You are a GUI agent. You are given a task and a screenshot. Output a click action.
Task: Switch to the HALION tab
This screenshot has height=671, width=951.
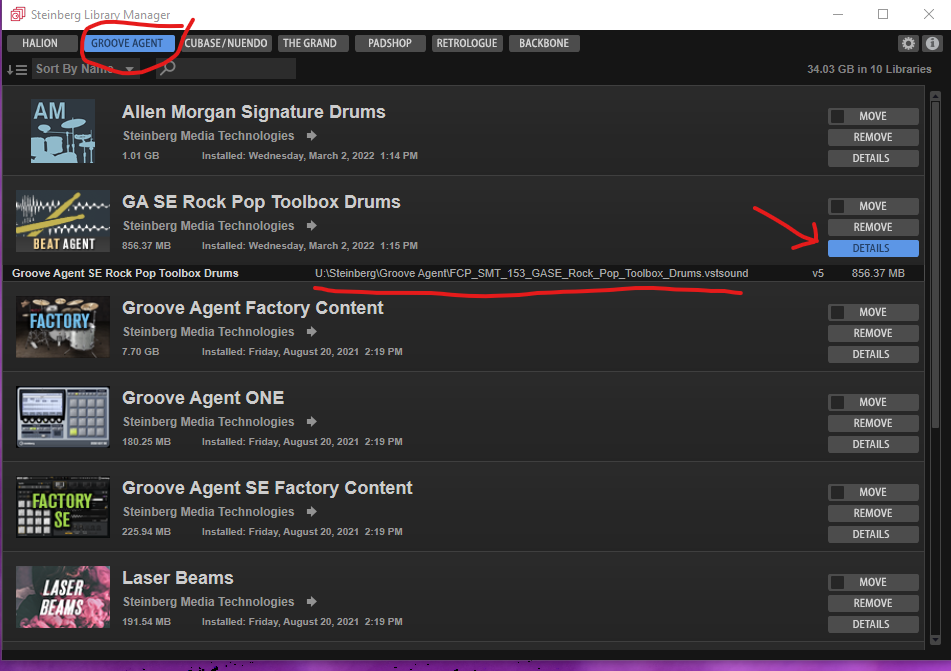[40, 43]
